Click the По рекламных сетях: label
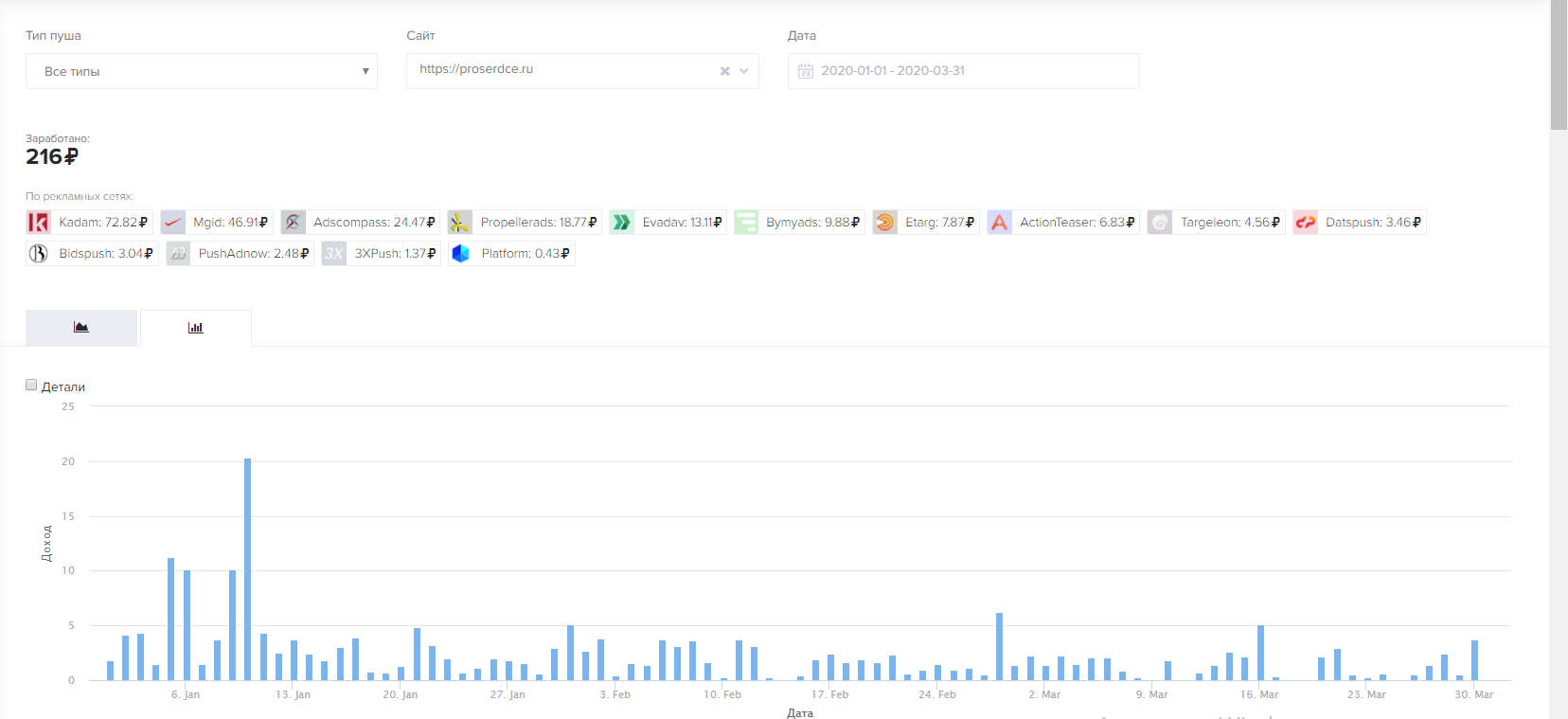 pos(80,196)
